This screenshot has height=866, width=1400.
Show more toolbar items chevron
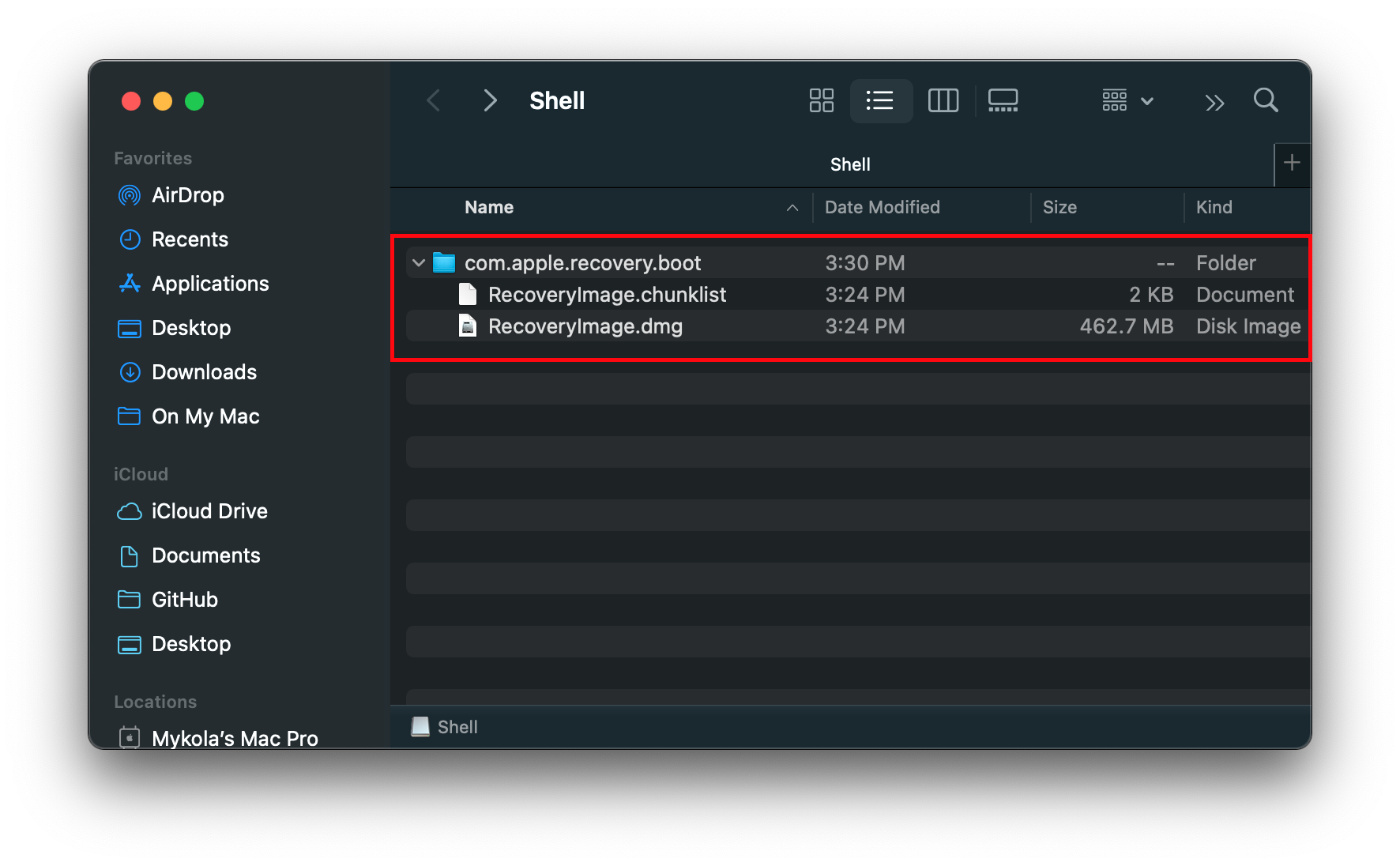1214,103
